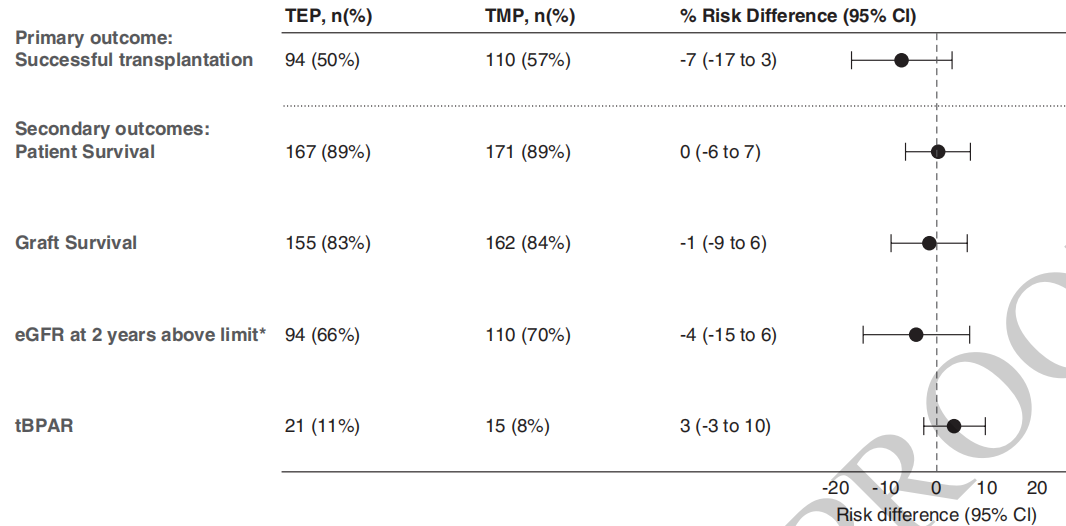Select the 'tBPAR' row label
Viewport: 1066px width, 526px height.
pos(44,426)
